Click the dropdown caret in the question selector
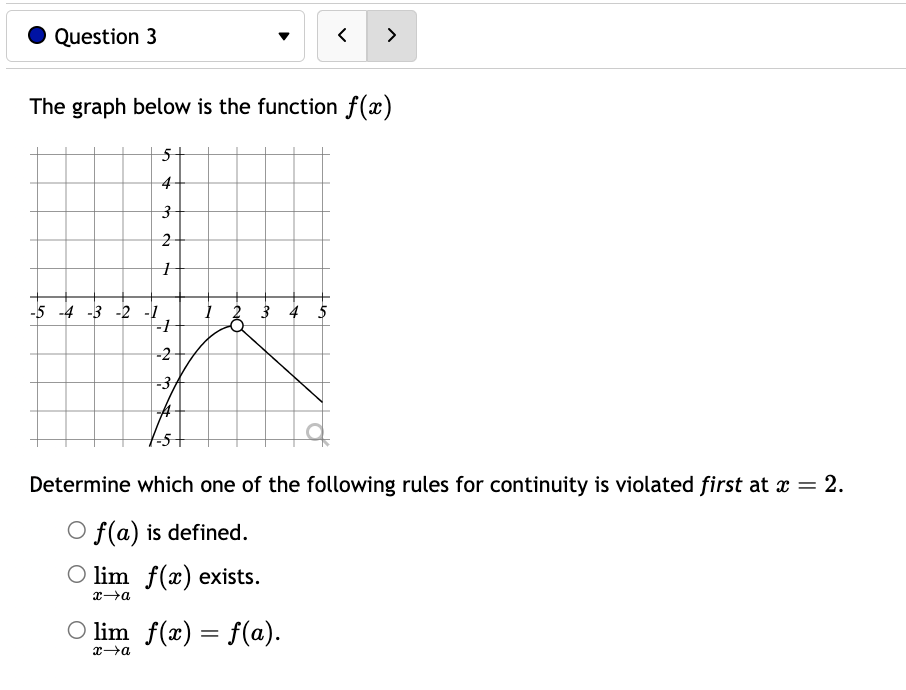906x690 pixels. pyautogui.click(x=283, y=36)
